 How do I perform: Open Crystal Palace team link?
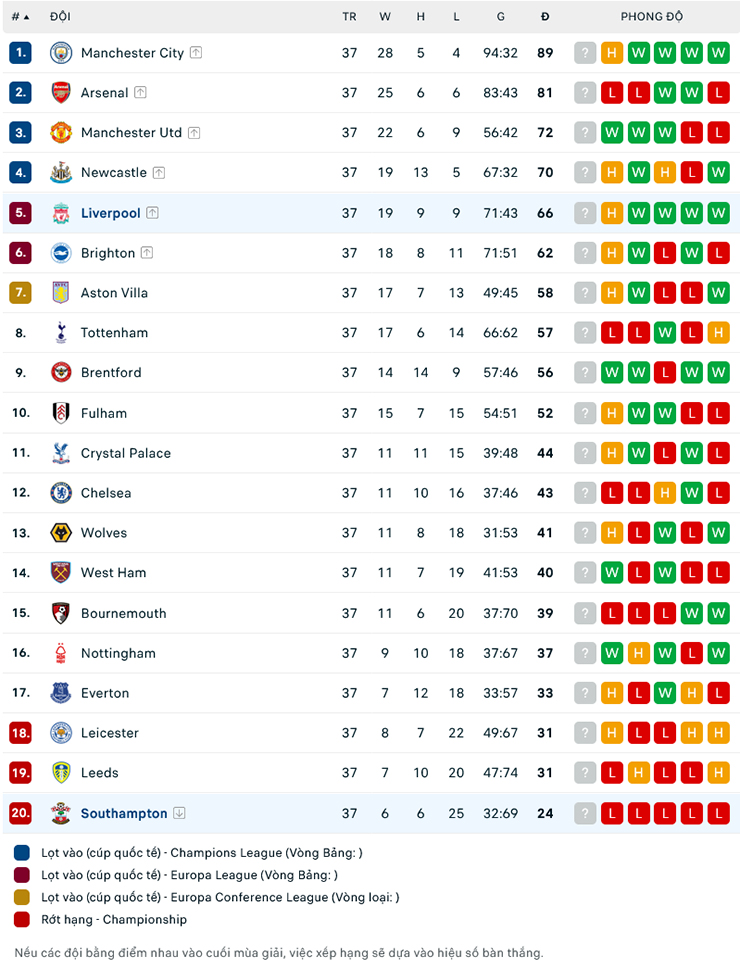pos(125,453)
